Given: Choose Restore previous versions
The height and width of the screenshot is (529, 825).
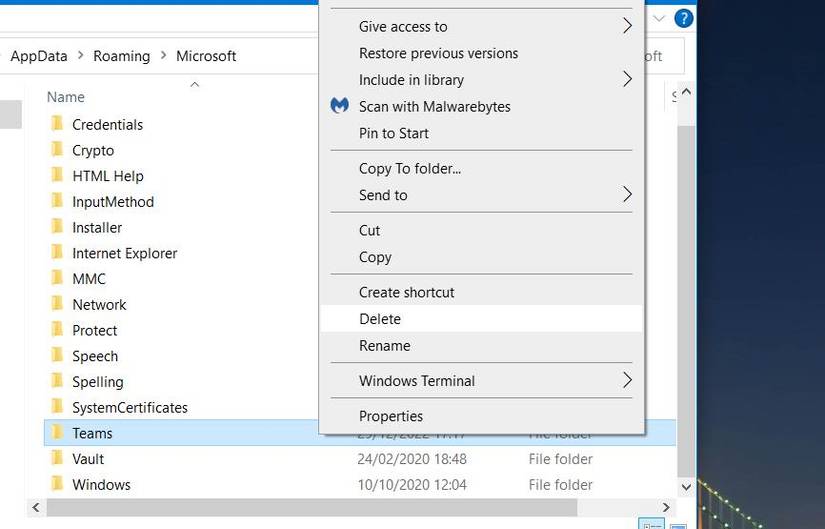Looking at the screenshot, I should pyautogui.click(x=481, y=53).
